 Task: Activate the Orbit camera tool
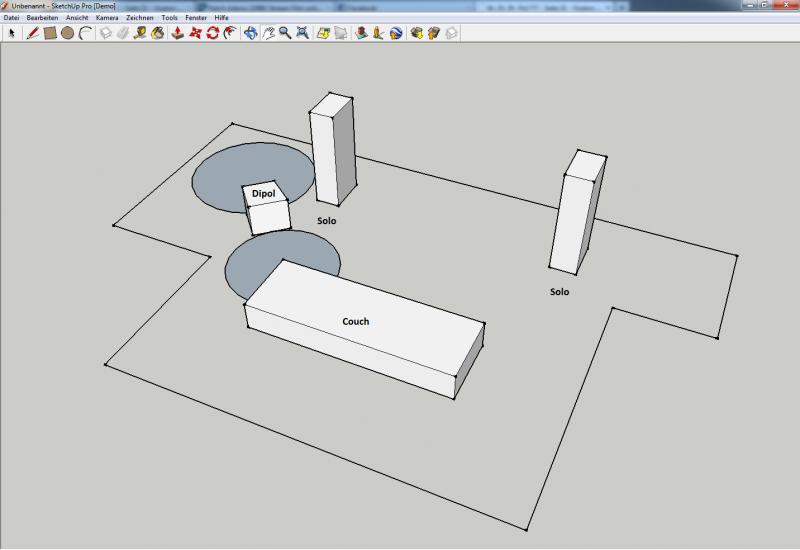click(x=250, y=33)
